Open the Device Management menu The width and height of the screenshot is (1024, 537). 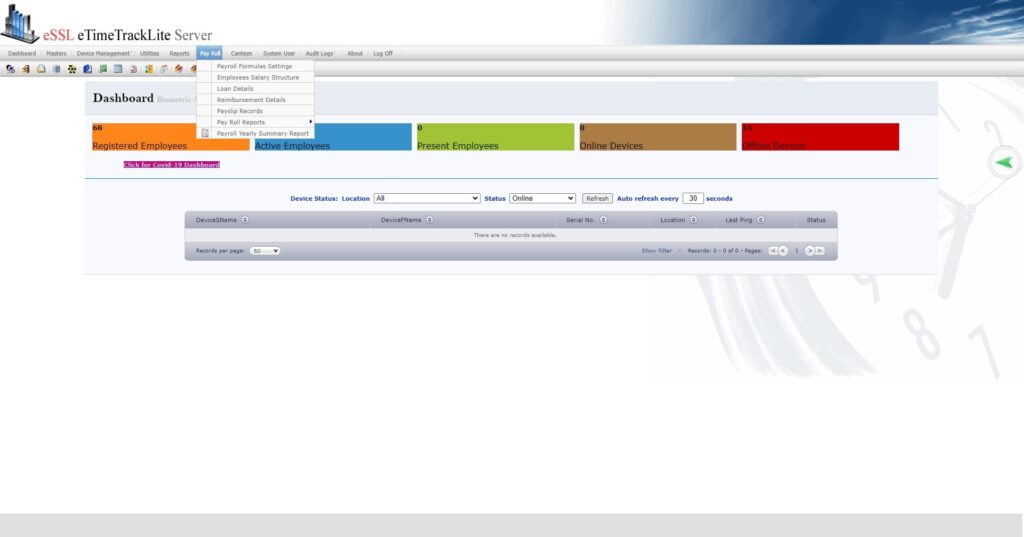(103, 54)
